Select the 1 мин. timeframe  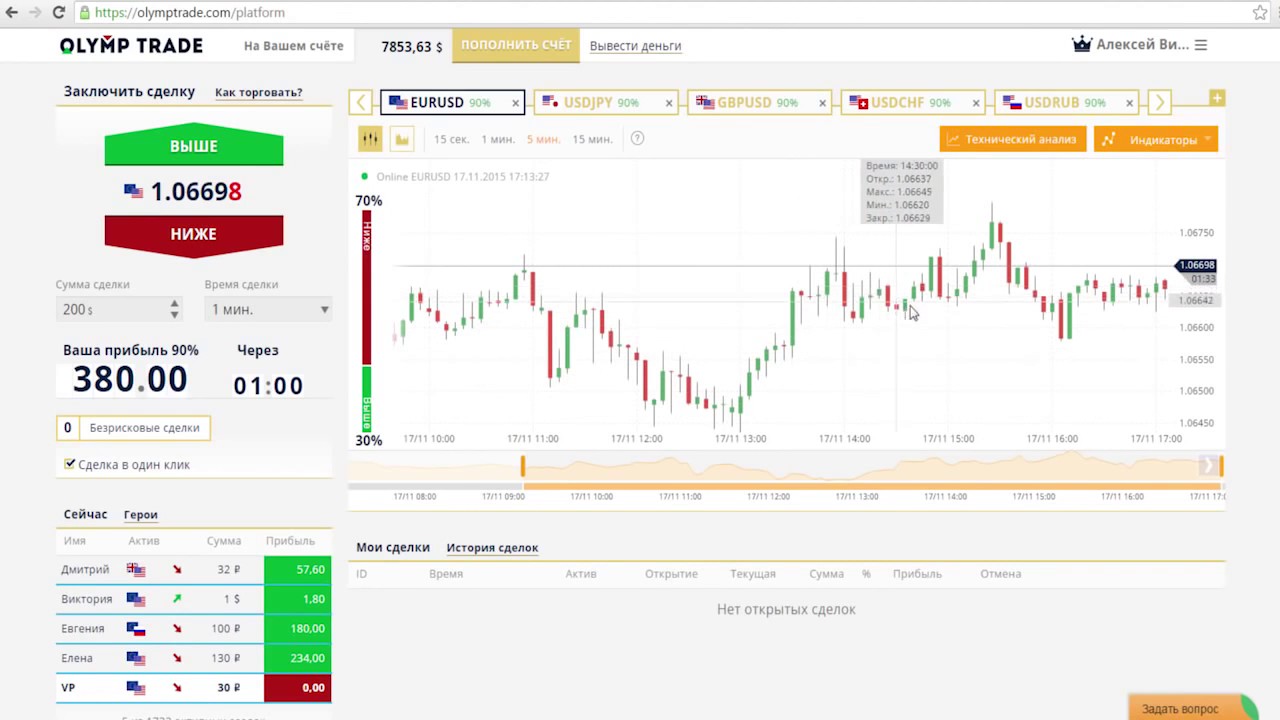498,140
